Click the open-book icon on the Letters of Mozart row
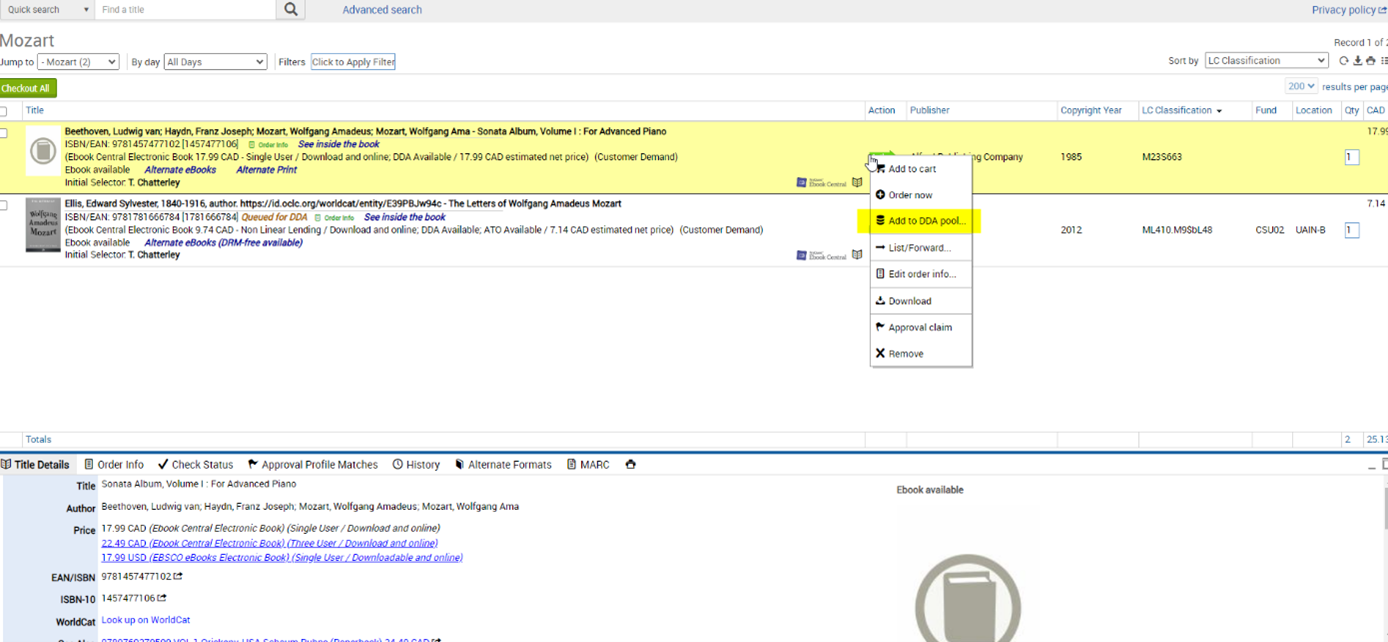 coord(857,255)
